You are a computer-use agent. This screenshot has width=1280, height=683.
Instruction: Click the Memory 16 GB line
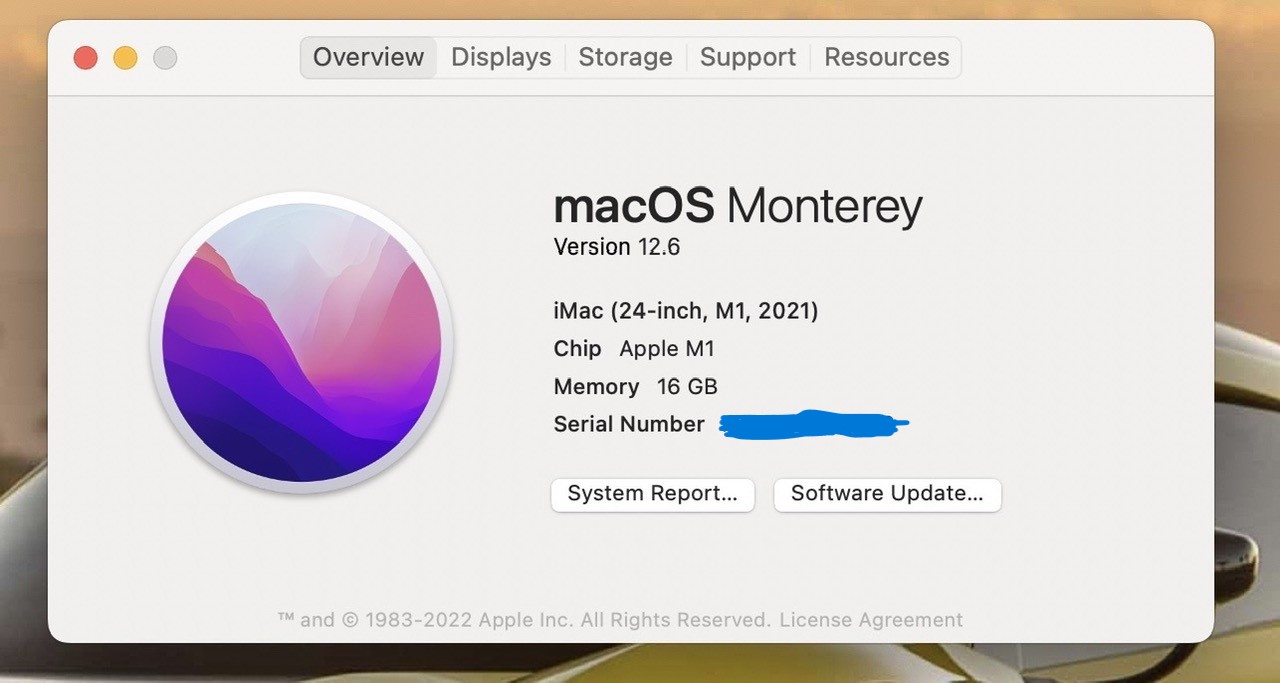pyautogui.click(x=635, y=387)
